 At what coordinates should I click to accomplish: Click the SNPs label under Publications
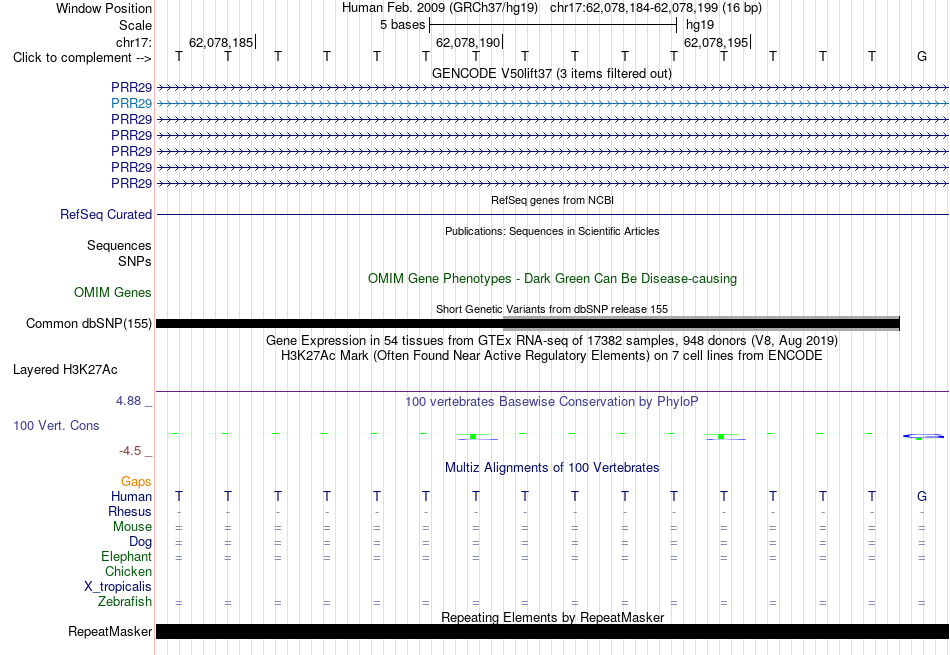135,261
